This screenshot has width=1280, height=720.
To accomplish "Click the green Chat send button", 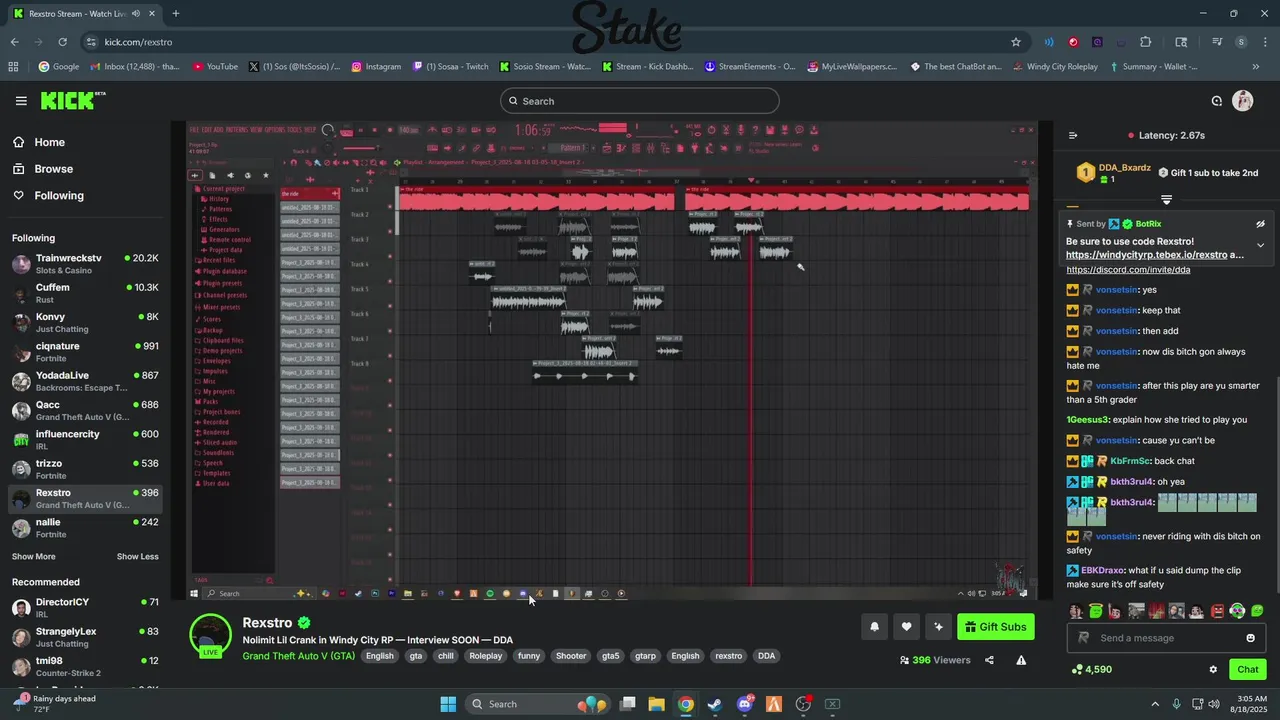I will [x=1248, y=669].
